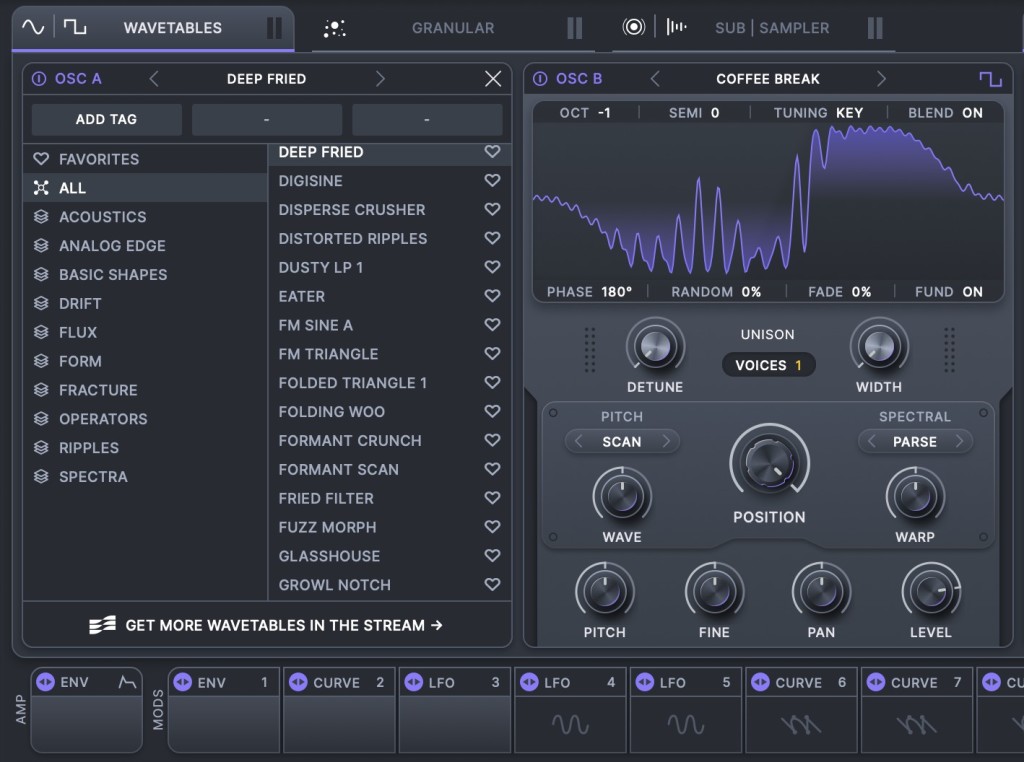Click the POSITION knob
Screen dimensions: 1024x762
pyautogui.click(x=769, y=461)
